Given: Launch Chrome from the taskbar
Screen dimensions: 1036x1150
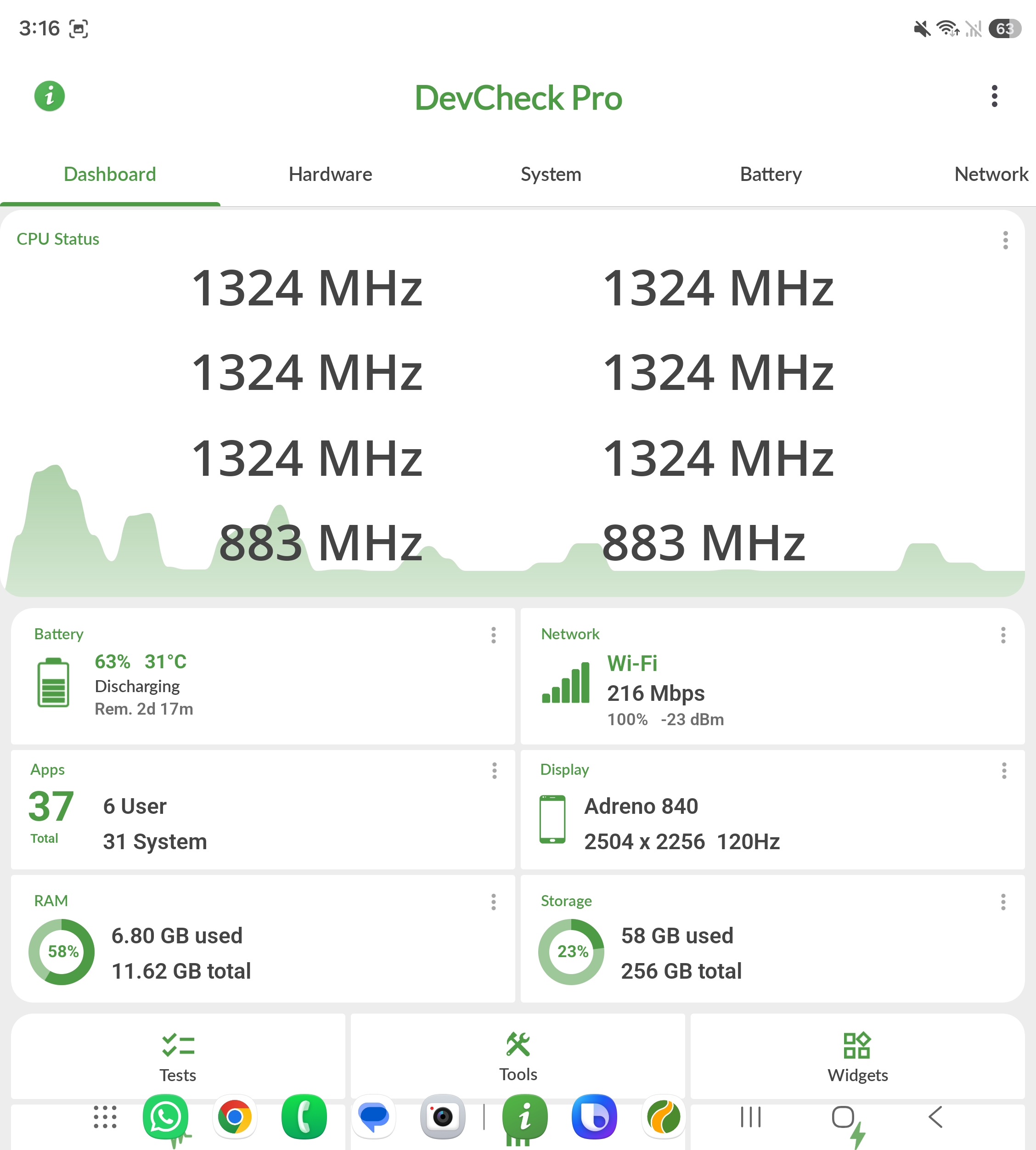Looking at the screenshot, I should click(235, 1116).
